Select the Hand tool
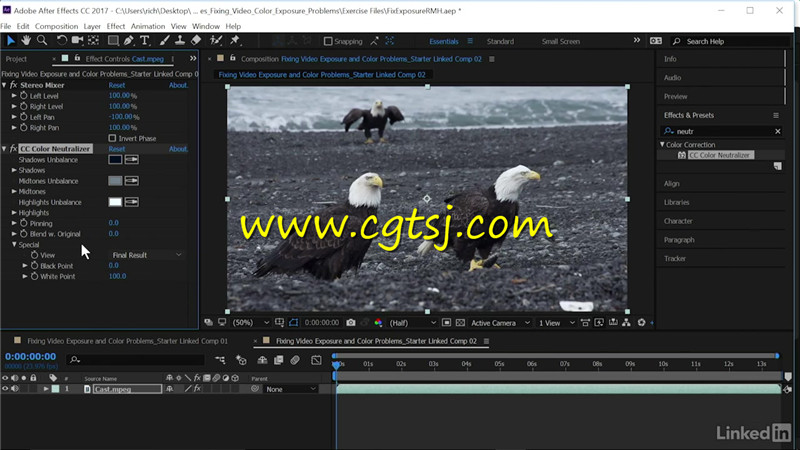800x450 pixels. click(x=26, y=40)
